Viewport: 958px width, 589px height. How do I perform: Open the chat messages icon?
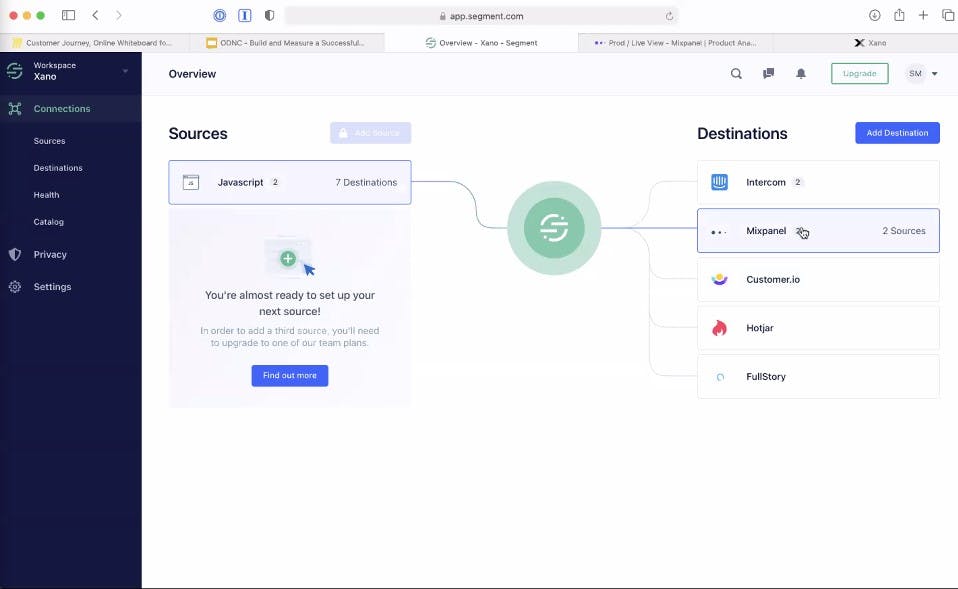pyautogui.click(x=769, y=74)
